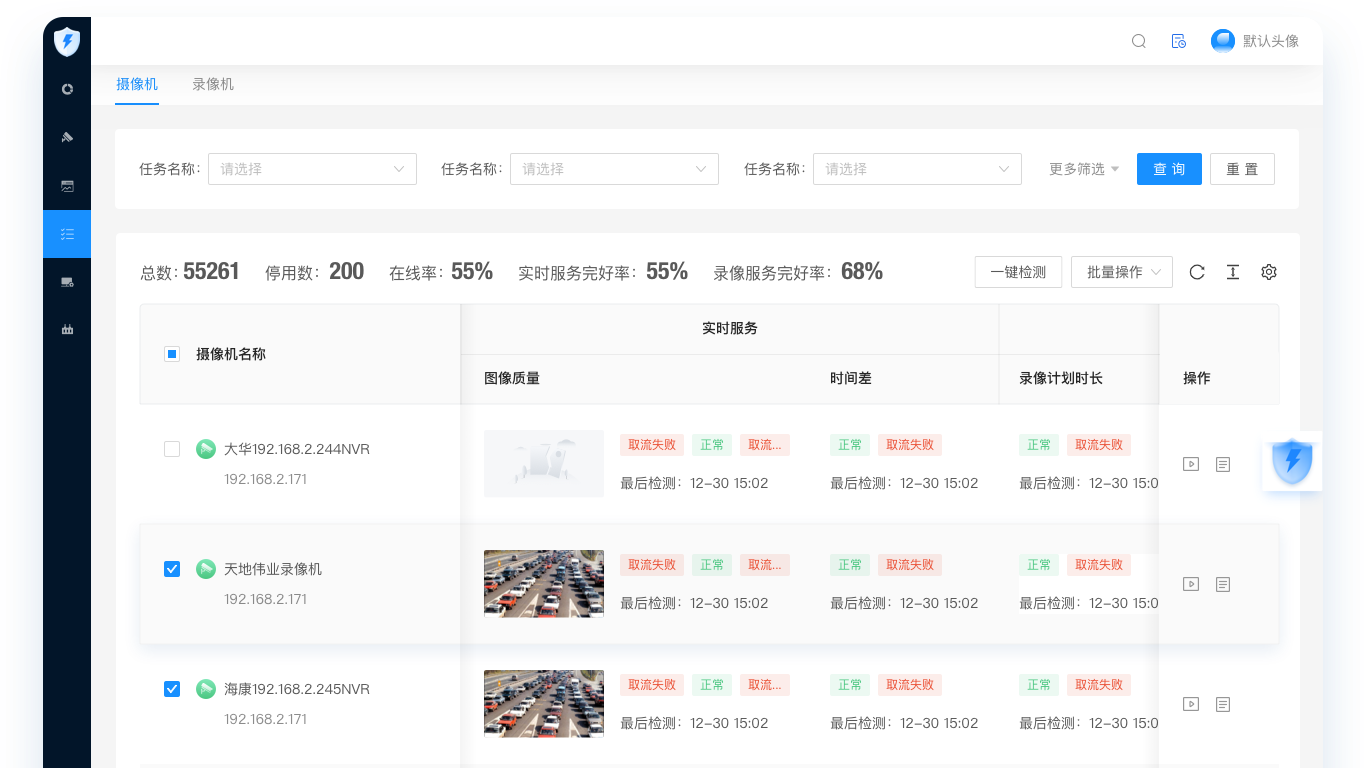
Task: Check the checkbox for 大华192.168.2.244NVR
Action: [x=171, y=450]
